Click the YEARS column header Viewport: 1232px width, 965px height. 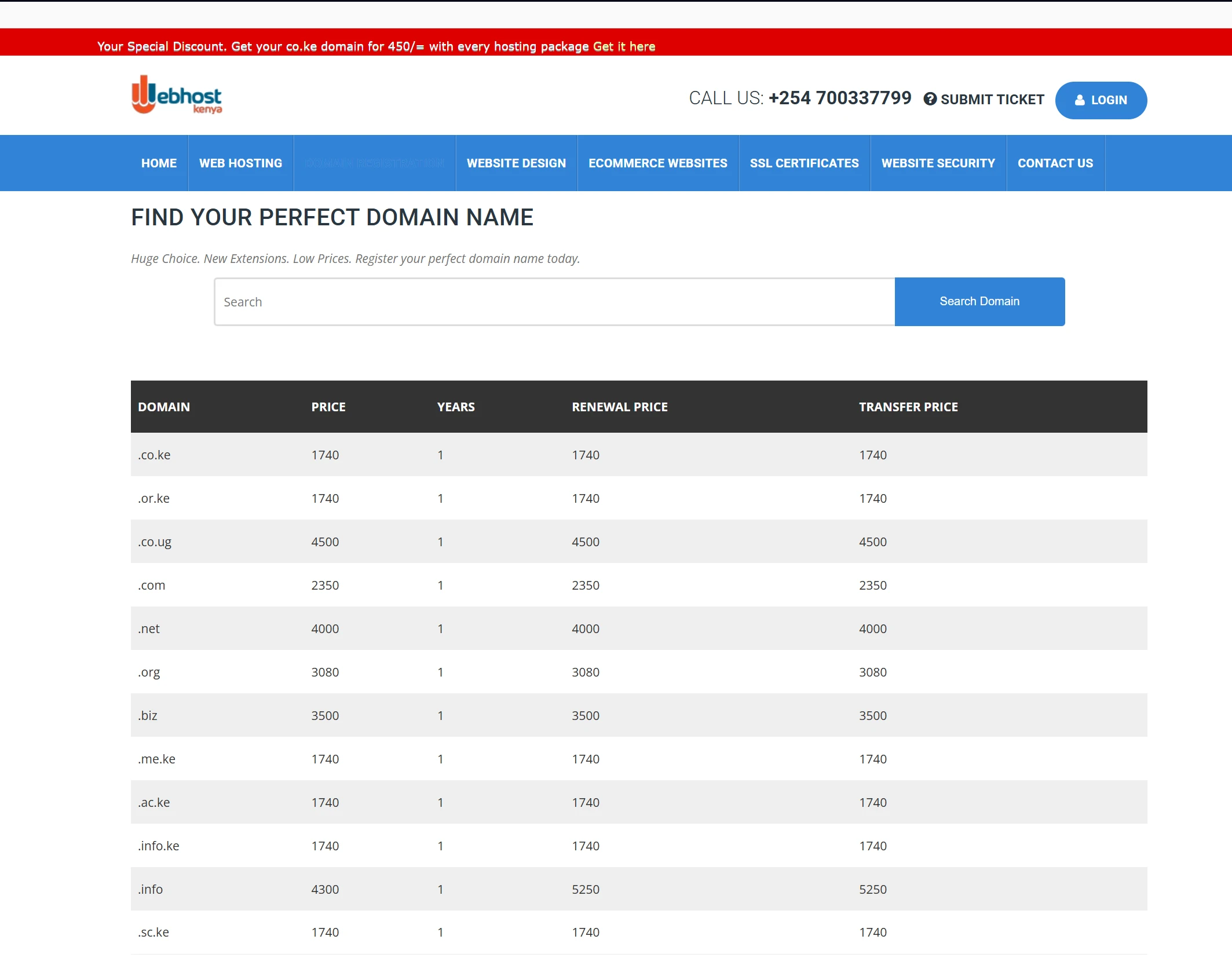(456, 407)
